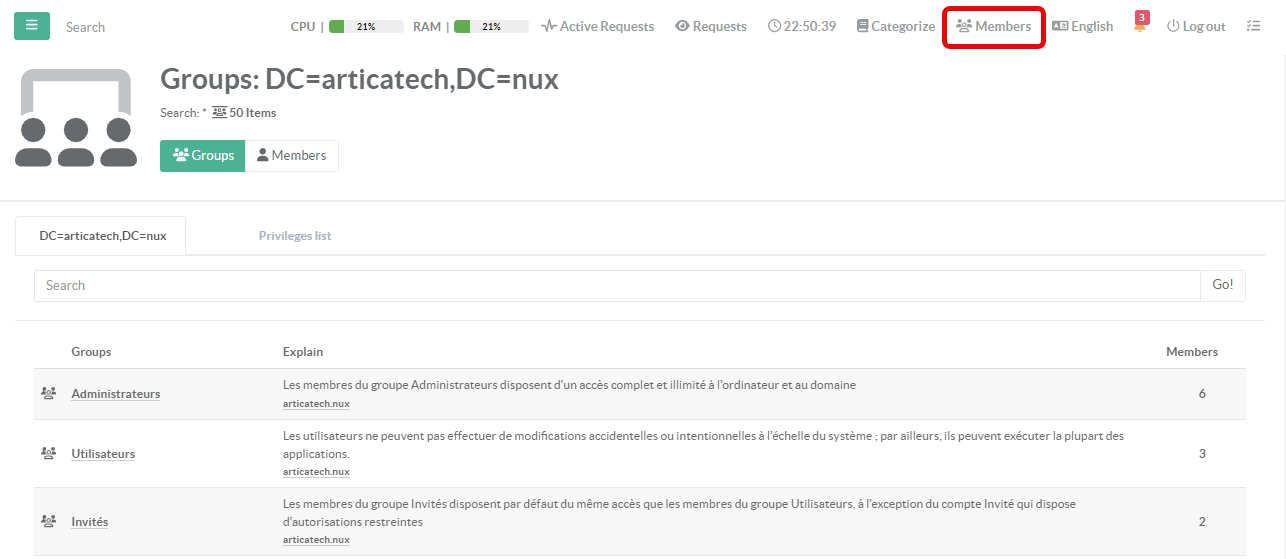1286x559 pixels.
Task: Switch to the green Groups toggle button
Action: [x=203, y=156]
